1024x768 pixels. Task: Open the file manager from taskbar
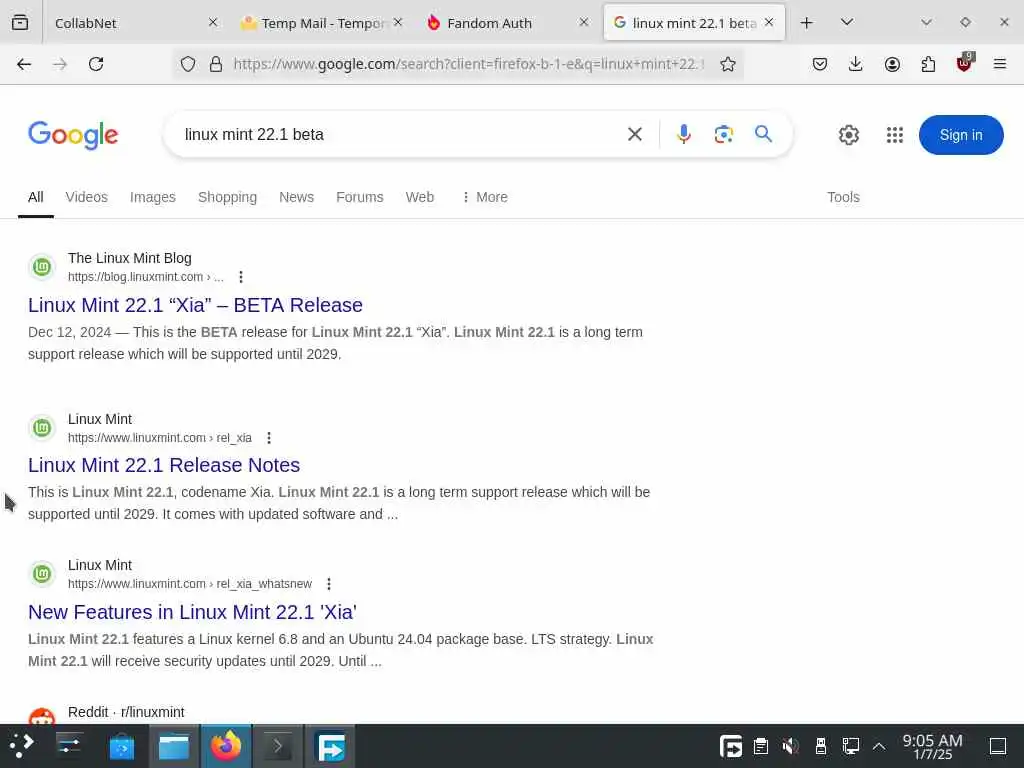point(174,746)
